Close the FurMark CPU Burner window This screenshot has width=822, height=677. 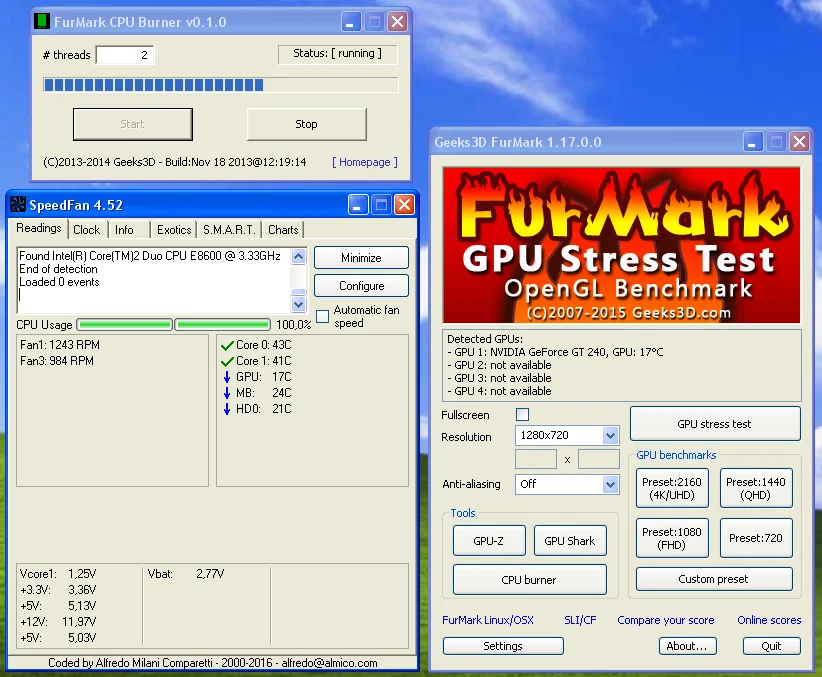pos(398,22)
